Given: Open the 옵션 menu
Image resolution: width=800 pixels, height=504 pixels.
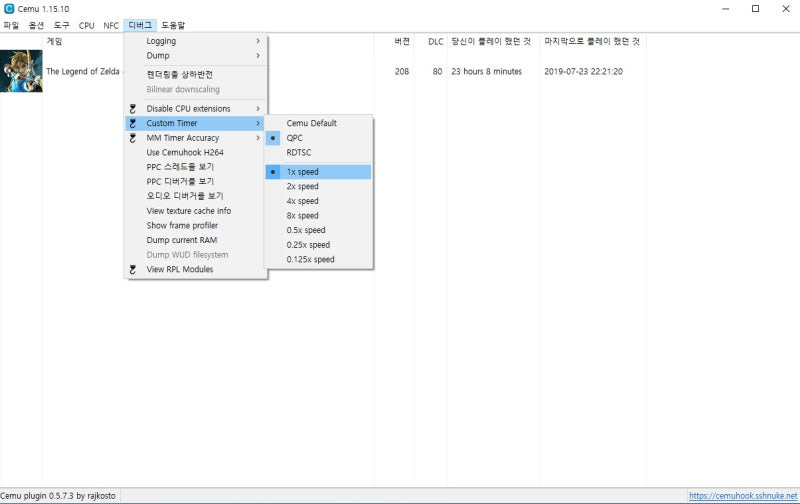Looking at the screenshot, I should (36, 25).
